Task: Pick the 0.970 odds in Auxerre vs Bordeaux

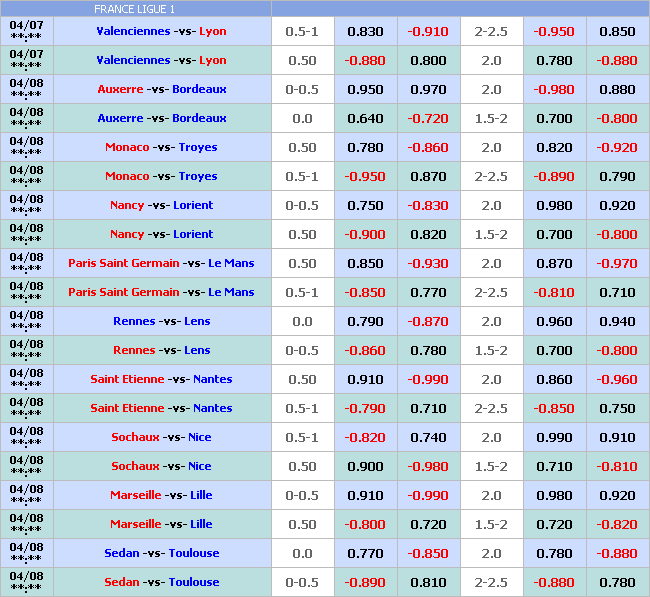Action: [x=428, y=89]
